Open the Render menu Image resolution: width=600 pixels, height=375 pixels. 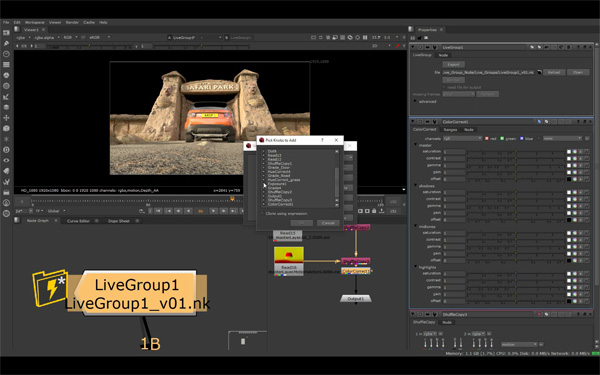click(72, 23)
